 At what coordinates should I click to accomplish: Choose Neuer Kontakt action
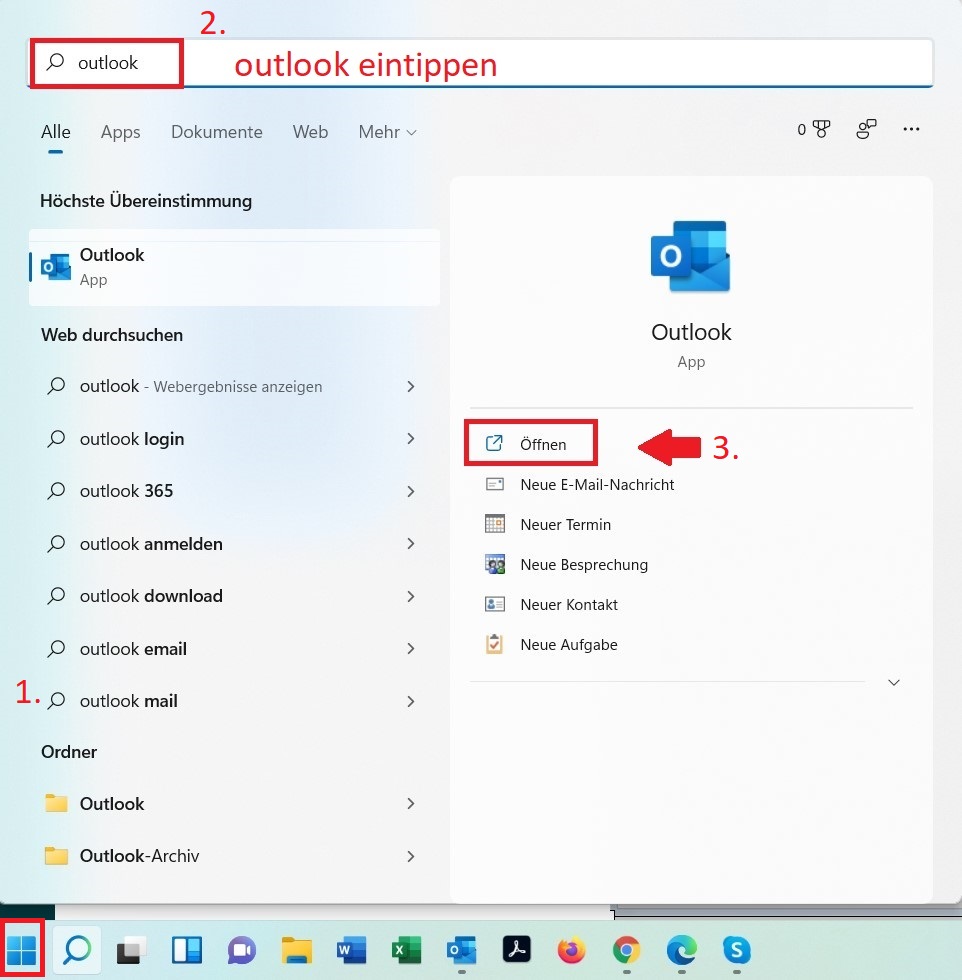569,604
